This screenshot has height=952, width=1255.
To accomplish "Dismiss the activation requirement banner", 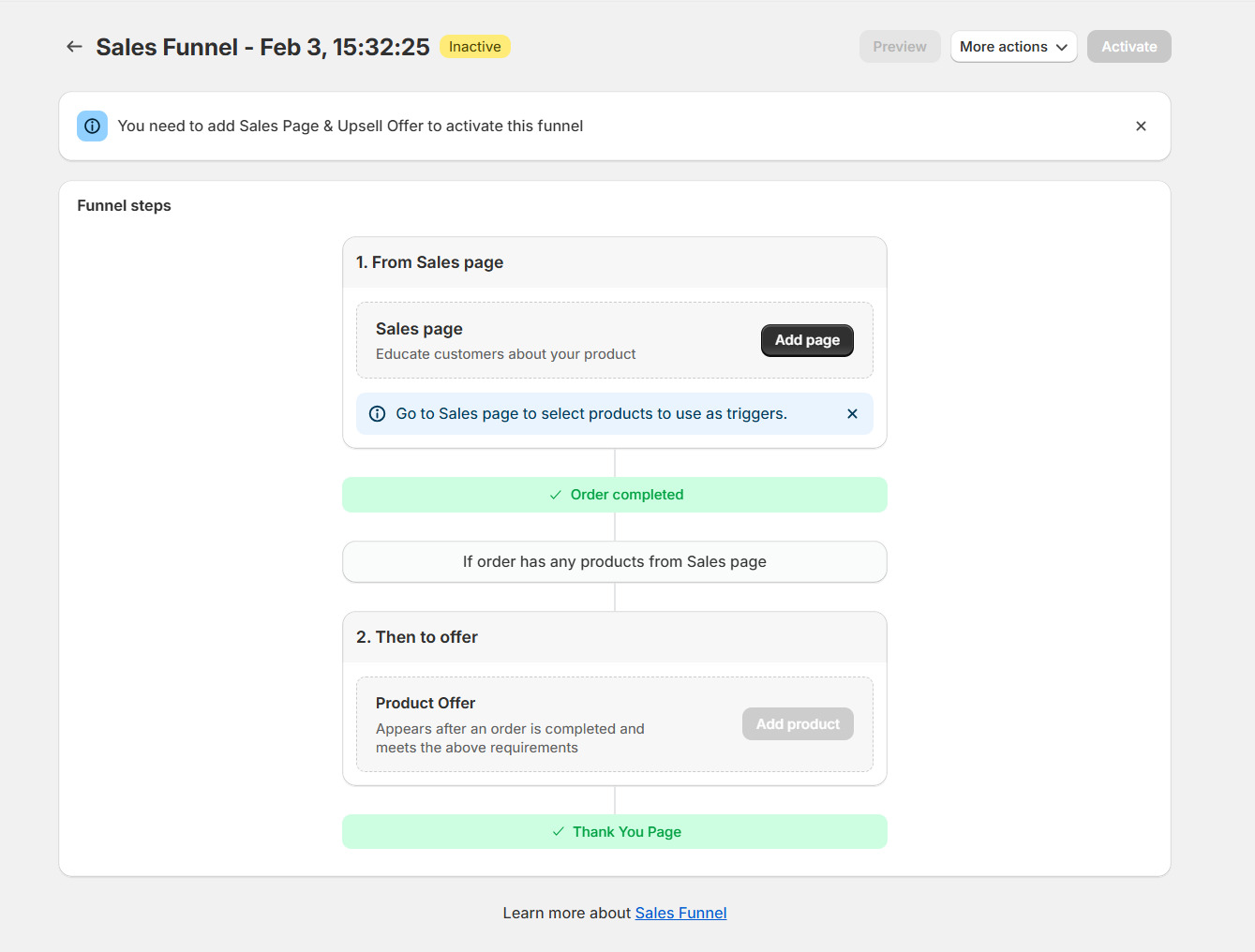I will (1141, 126).
